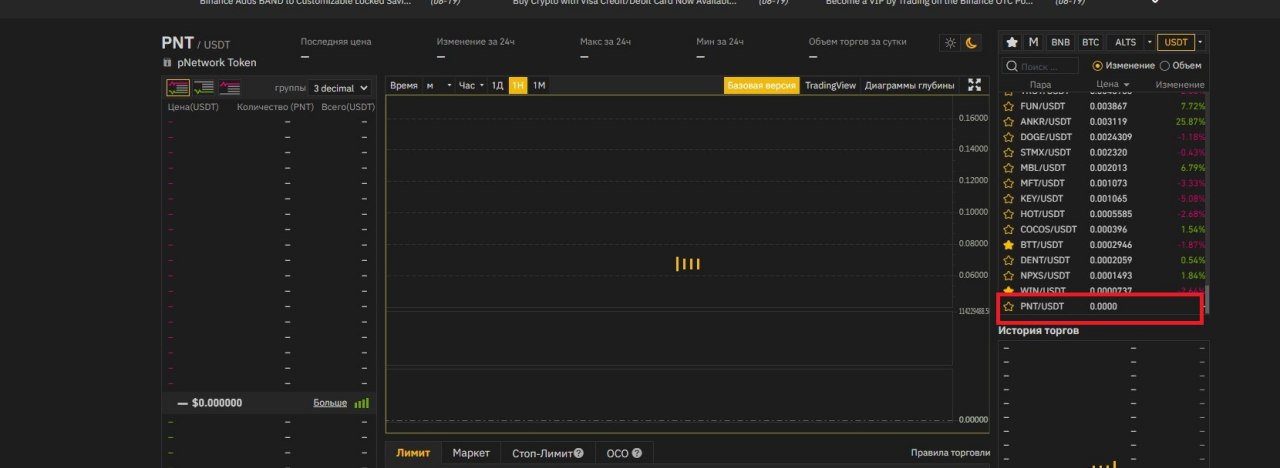Select the Изменение radio option

pos(1098,66)
